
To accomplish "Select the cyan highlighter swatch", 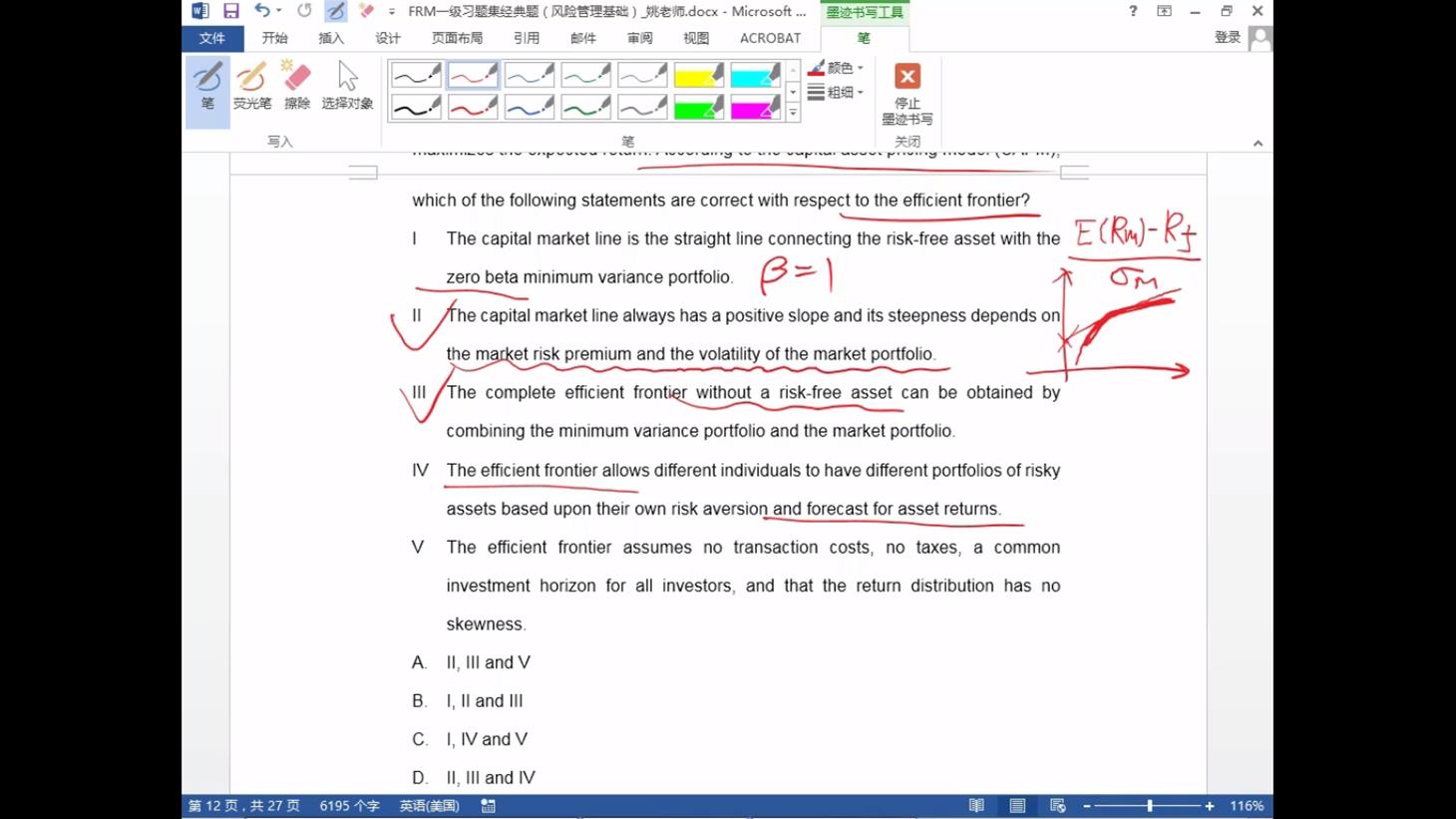I will click(x=756, y=75).
